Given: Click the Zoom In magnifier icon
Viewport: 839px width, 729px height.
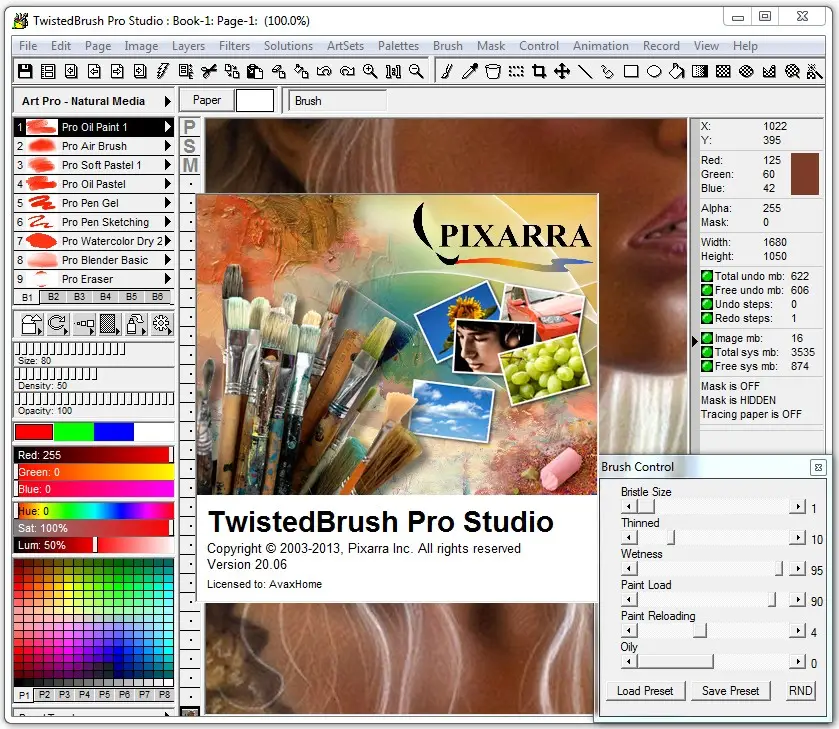Looking at the screenshot, I should [370, 71].
